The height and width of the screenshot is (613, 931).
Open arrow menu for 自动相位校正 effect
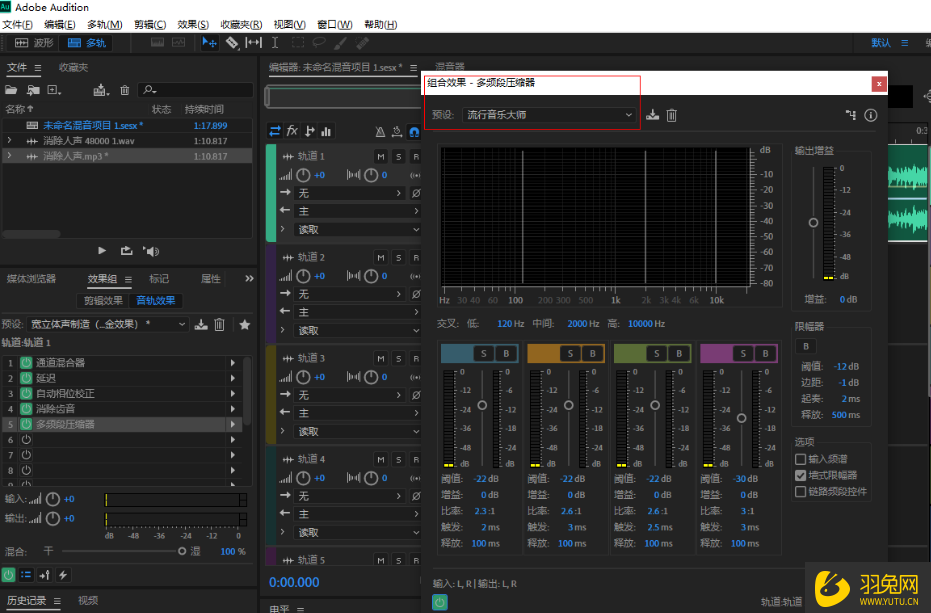tap(233, 393)
